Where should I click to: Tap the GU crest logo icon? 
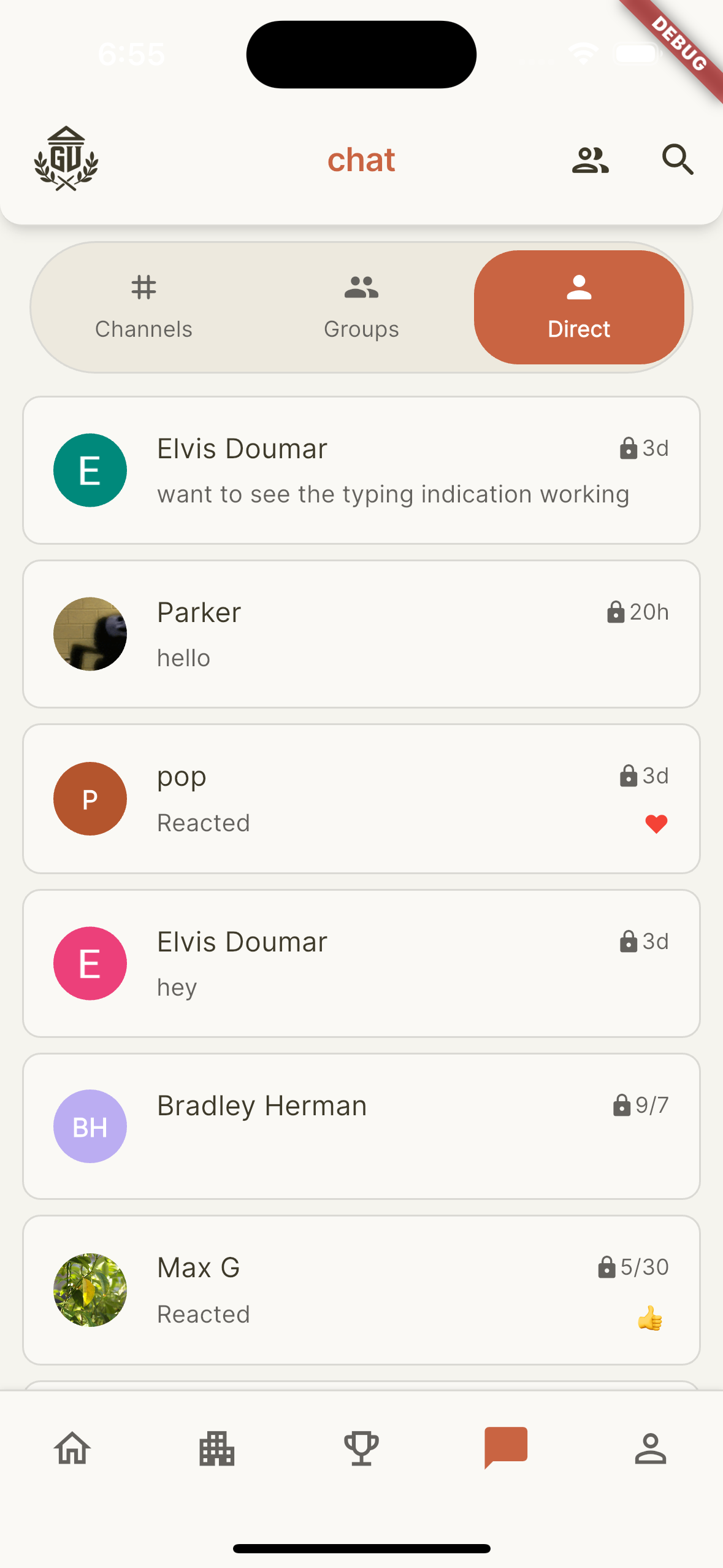point(66,159)
